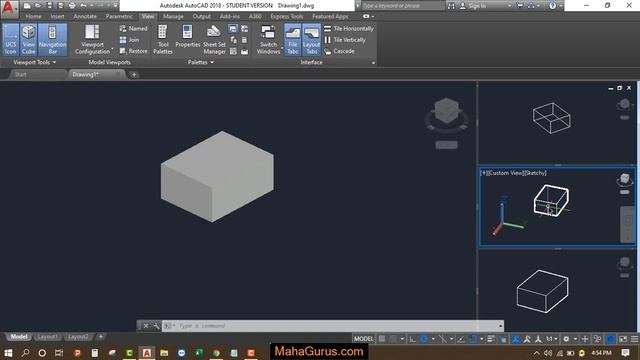Click New file icon in quick access

[27, 5]
